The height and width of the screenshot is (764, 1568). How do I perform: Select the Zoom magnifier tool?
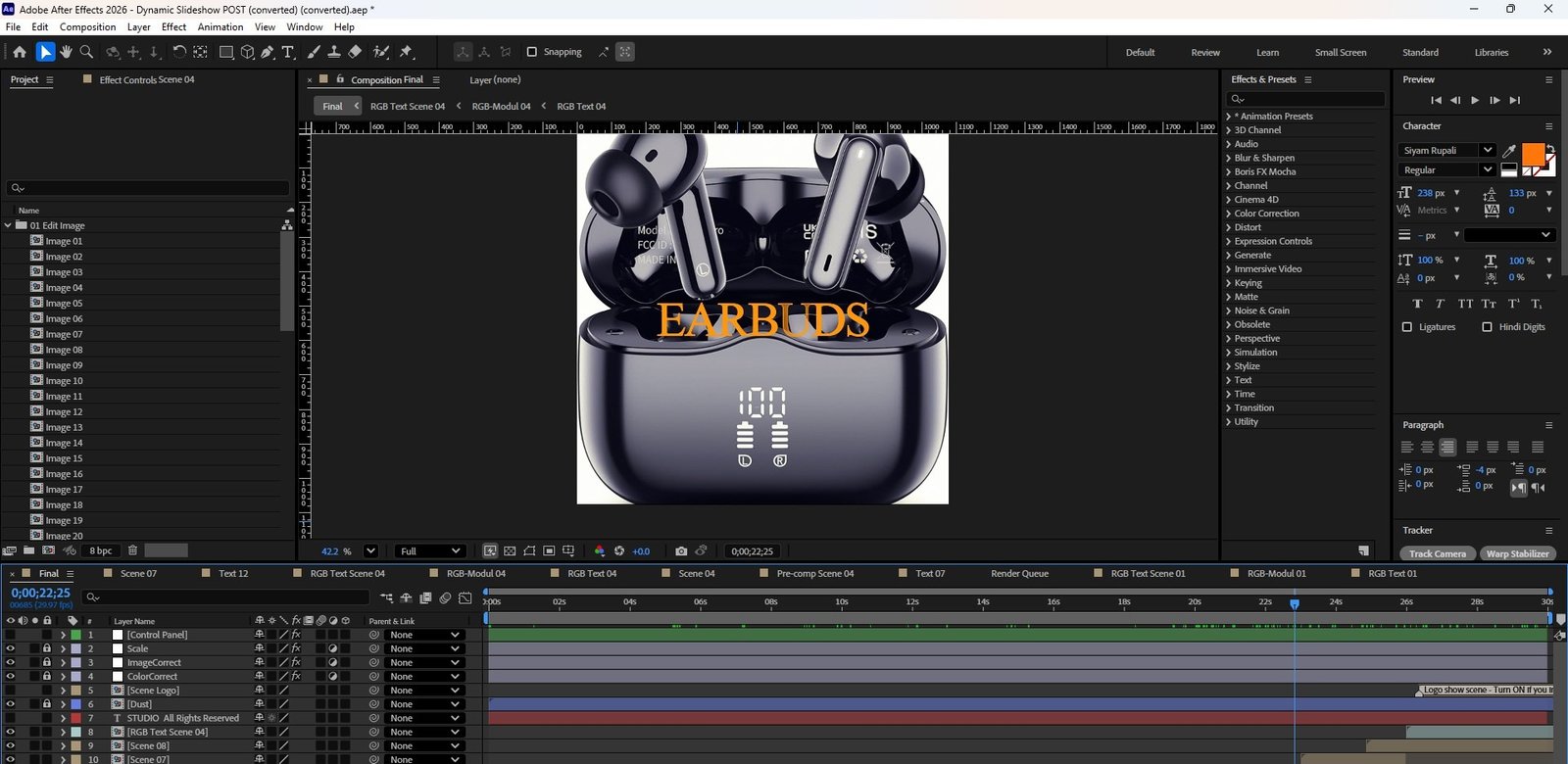(x=86, y=52)
